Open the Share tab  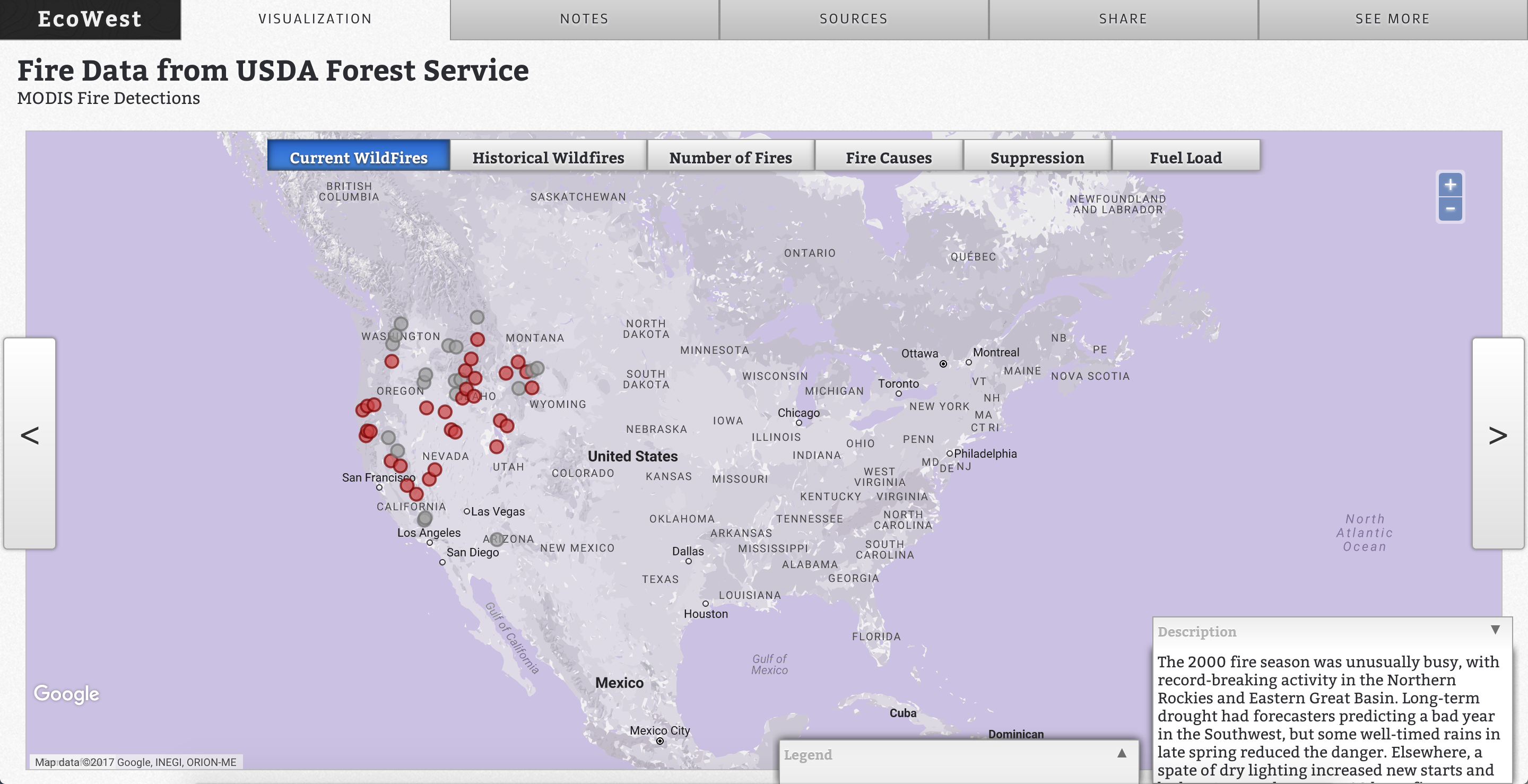point(1123,19)
